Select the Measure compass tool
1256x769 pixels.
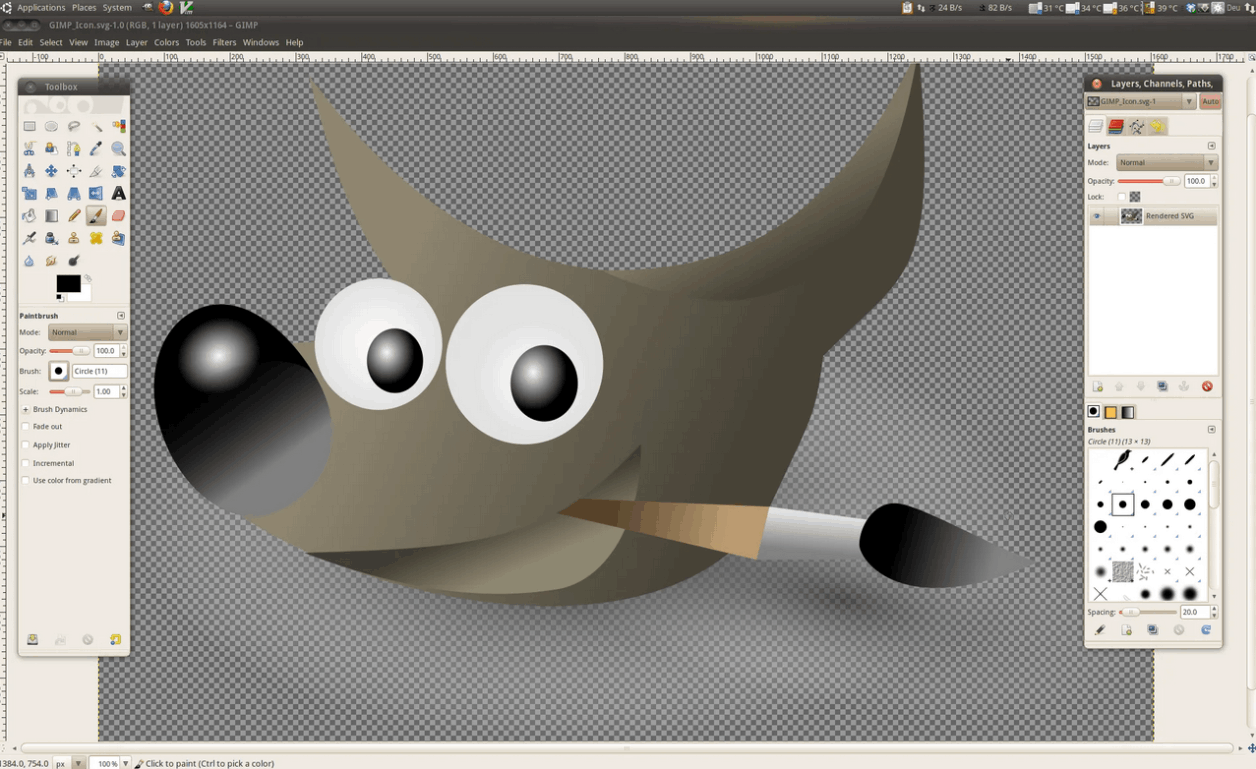(x=29, y=171)
